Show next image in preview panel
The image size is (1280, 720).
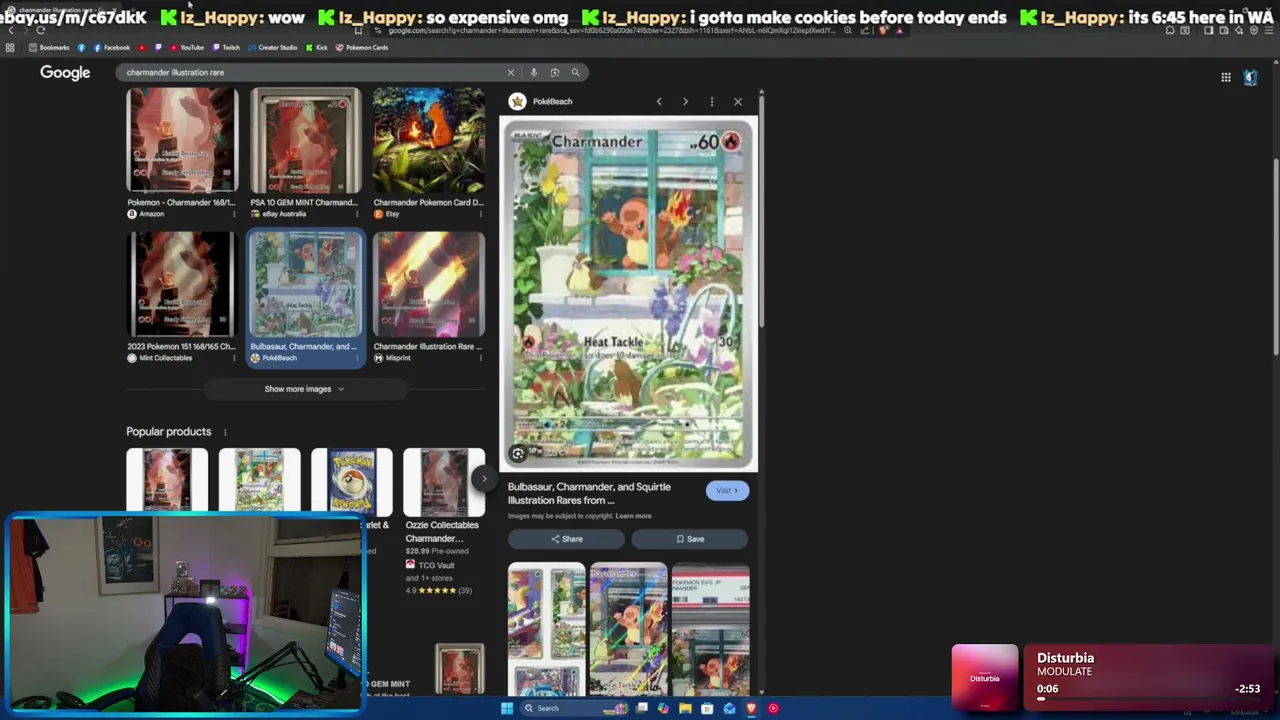685,101
